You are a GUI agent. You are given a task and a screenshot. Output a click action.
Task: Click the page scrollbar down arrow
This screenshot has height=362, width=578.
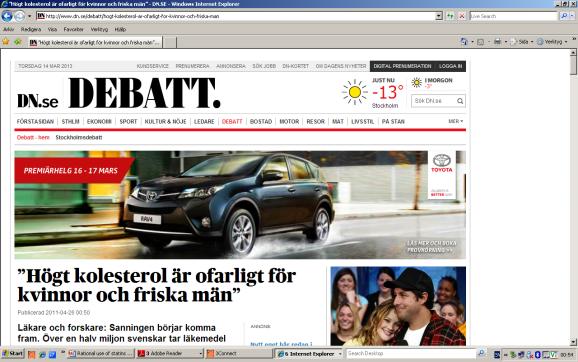pos(573,341)
